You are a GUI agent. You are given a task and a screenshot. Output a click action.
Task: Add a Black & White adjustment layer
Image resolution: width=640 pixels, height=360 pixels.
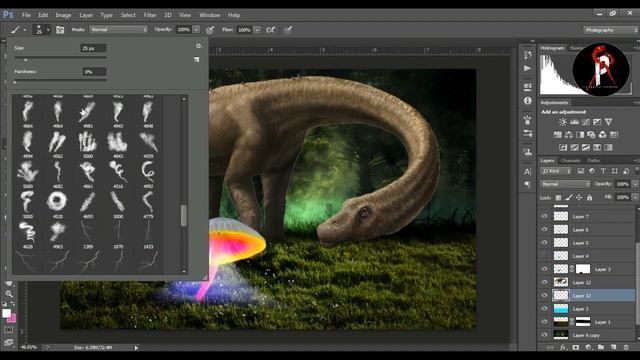(580, 135)
